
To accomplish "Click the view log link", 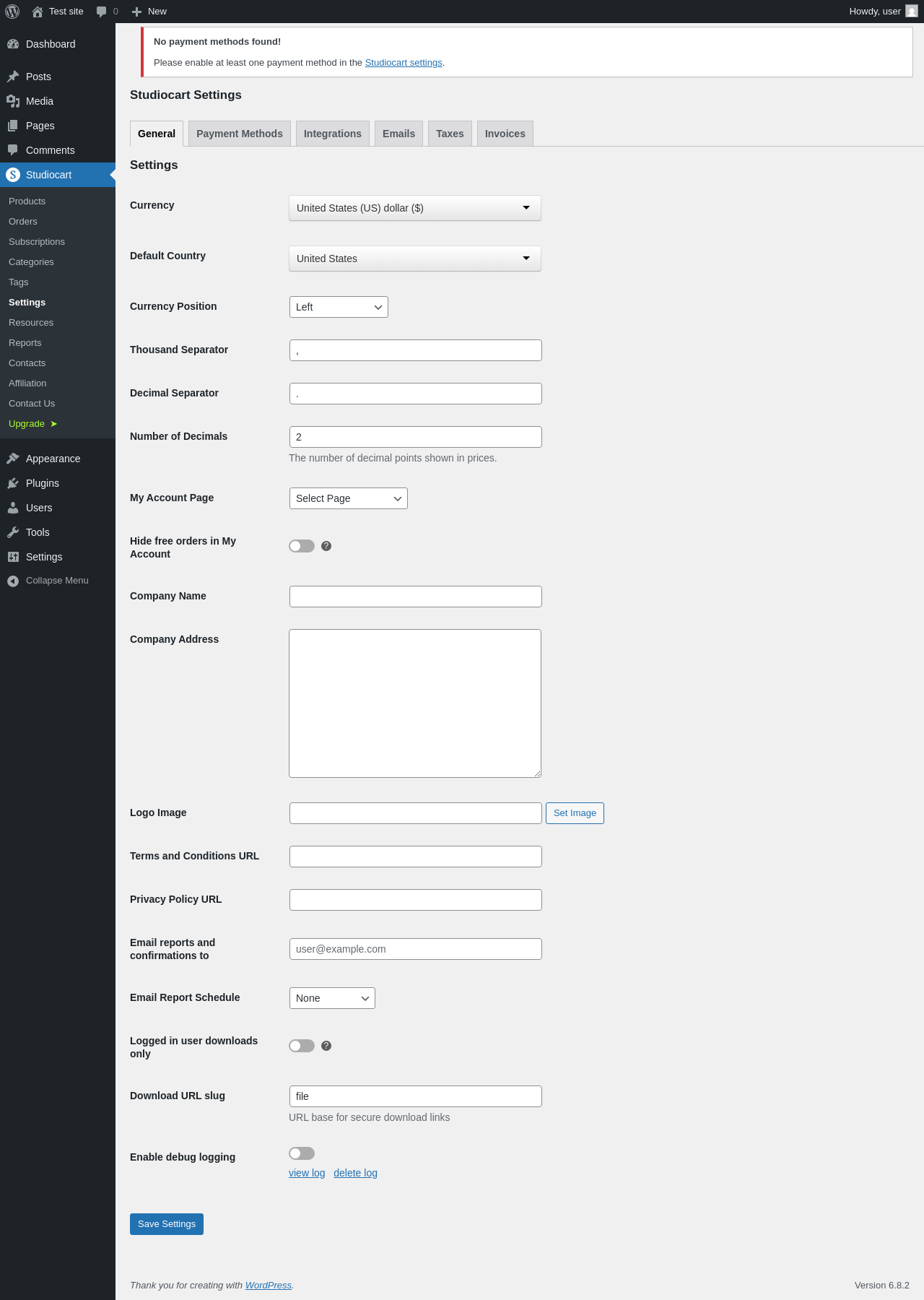I will tap(307, 1173).
